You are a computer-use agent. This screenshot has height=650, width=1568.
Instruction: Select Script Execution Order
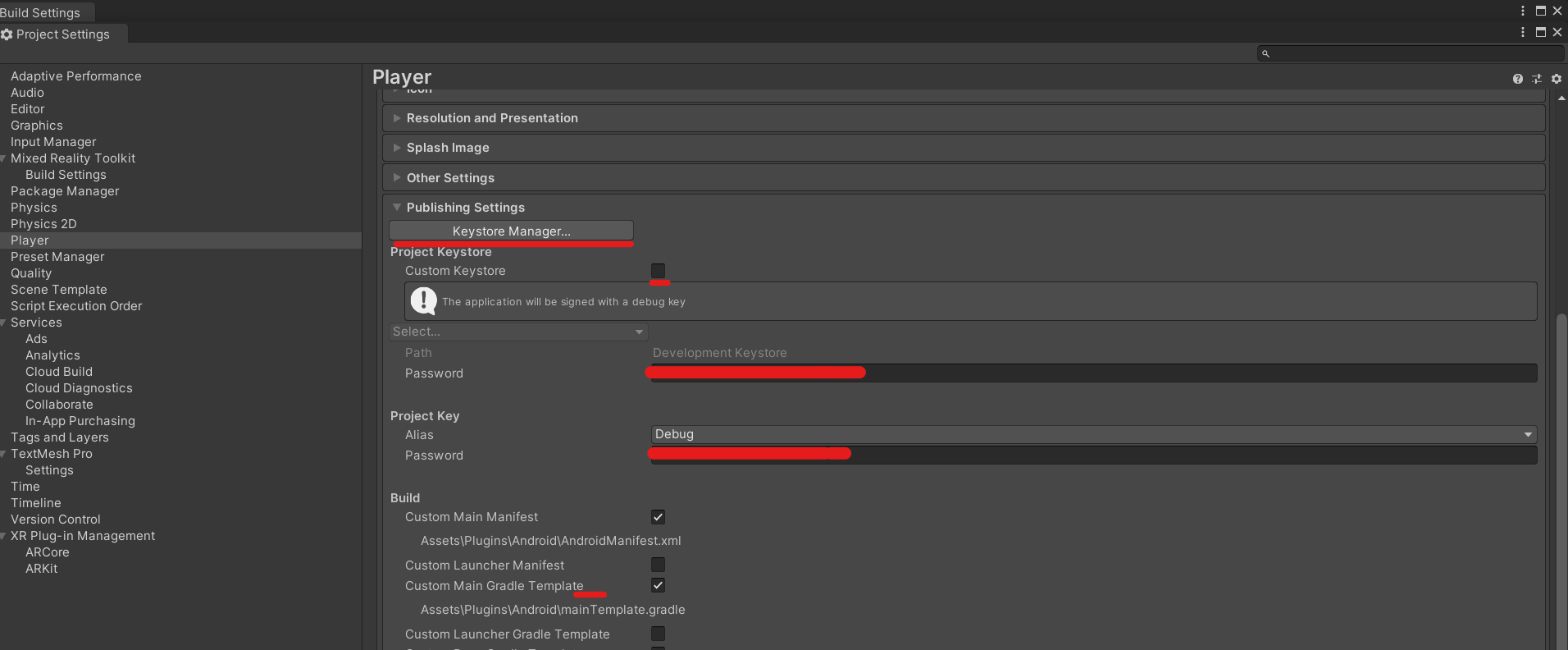click(x=76, y=306)
